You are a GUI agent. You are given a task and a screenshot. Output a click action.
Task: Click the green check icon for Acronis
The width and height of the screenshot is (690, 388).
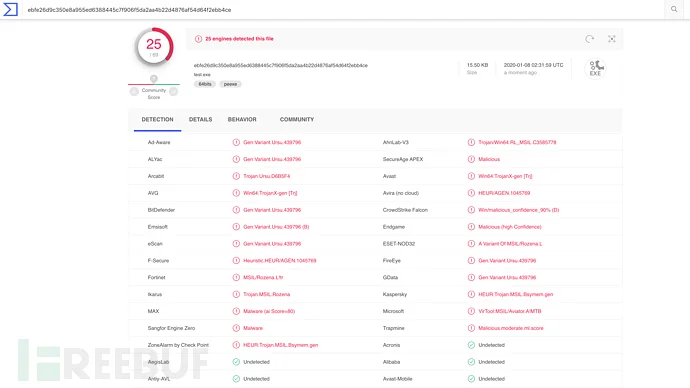(x=471, y=345)
